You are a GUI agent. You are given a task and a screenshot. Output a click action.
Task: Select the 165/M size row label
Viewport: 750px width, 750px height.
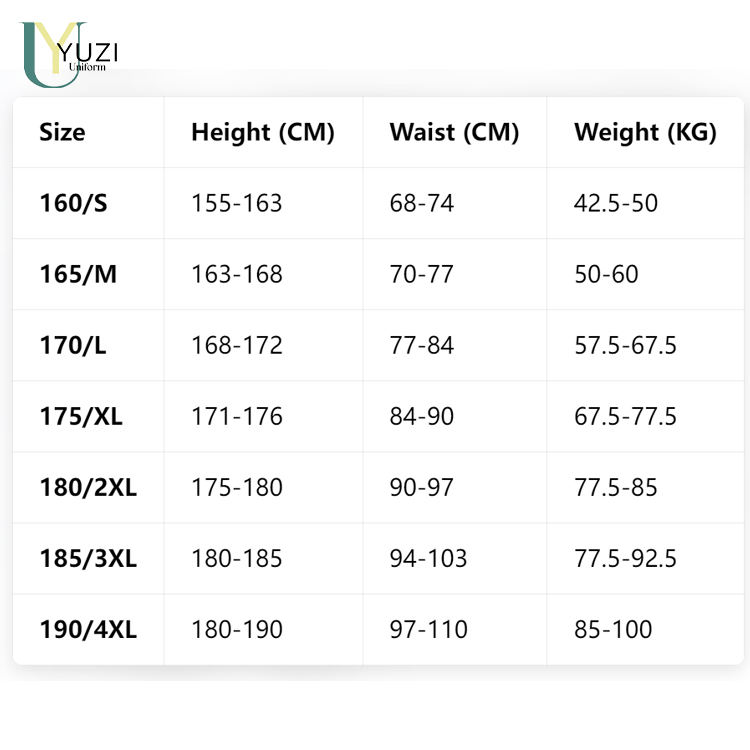(x=78, y=274)
